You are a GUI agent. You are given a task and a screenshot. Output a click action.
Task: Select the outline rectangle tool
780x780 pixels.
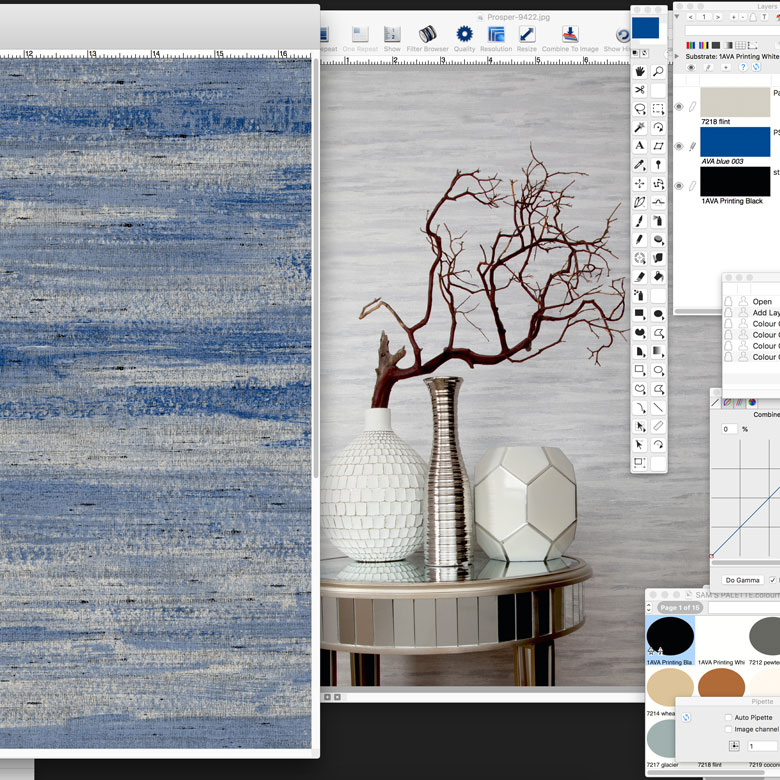[640, 370]
